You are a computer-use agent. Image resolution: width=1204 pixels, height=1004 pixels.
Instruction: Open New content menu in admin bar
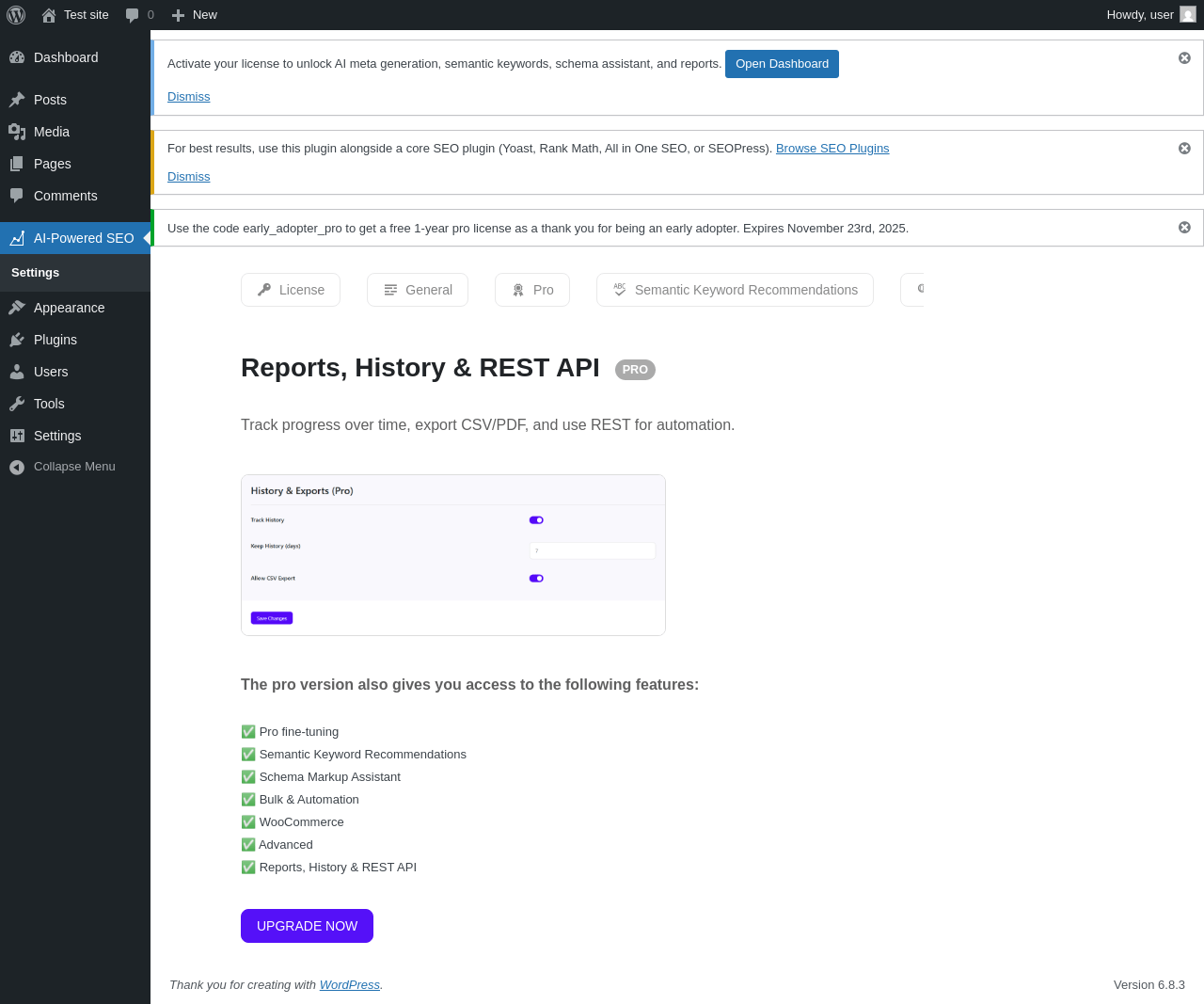coord(195,15)
